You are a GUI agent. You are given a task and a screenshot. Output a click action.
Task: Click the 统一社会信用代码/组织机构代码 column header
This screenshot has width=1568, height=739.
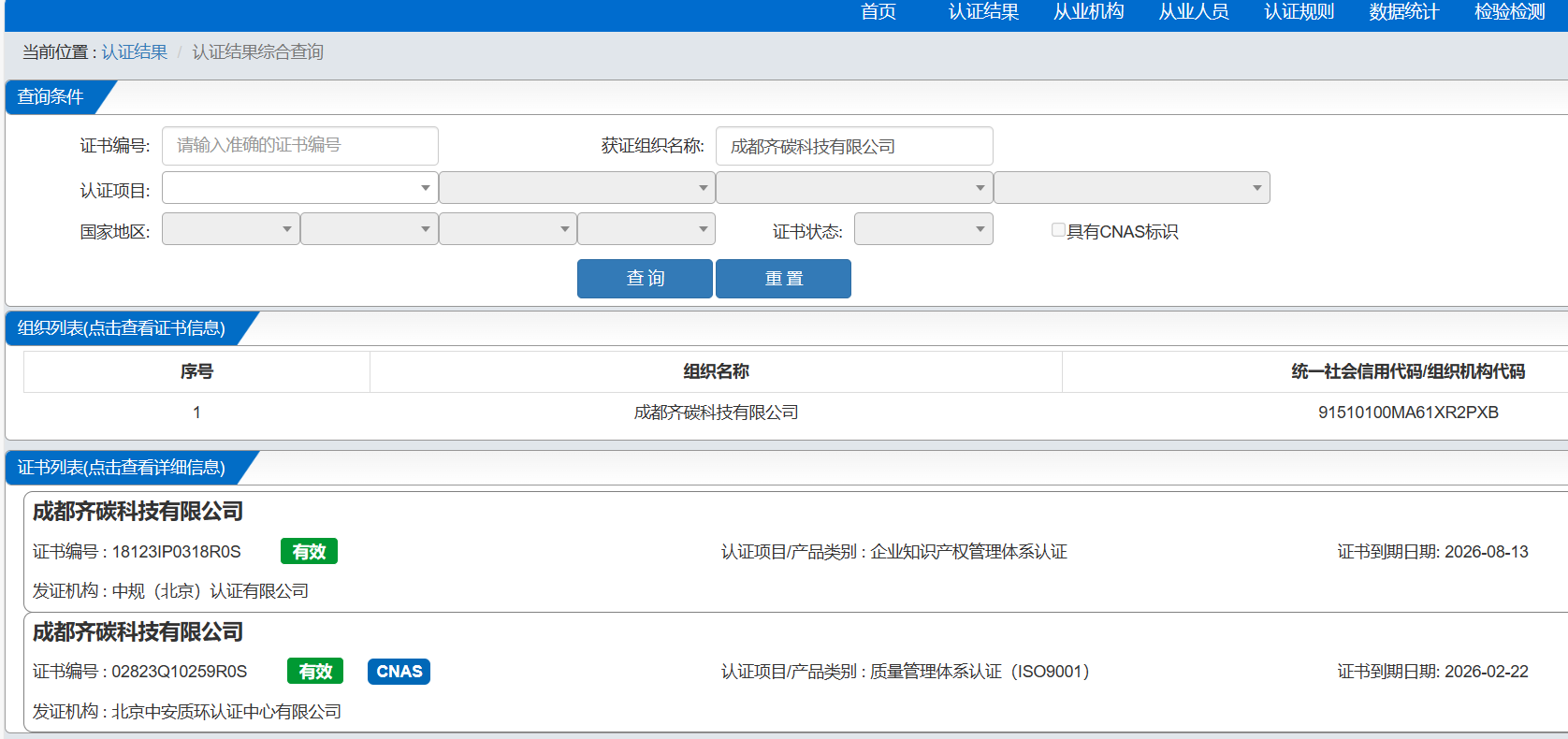click(1408, 371)
